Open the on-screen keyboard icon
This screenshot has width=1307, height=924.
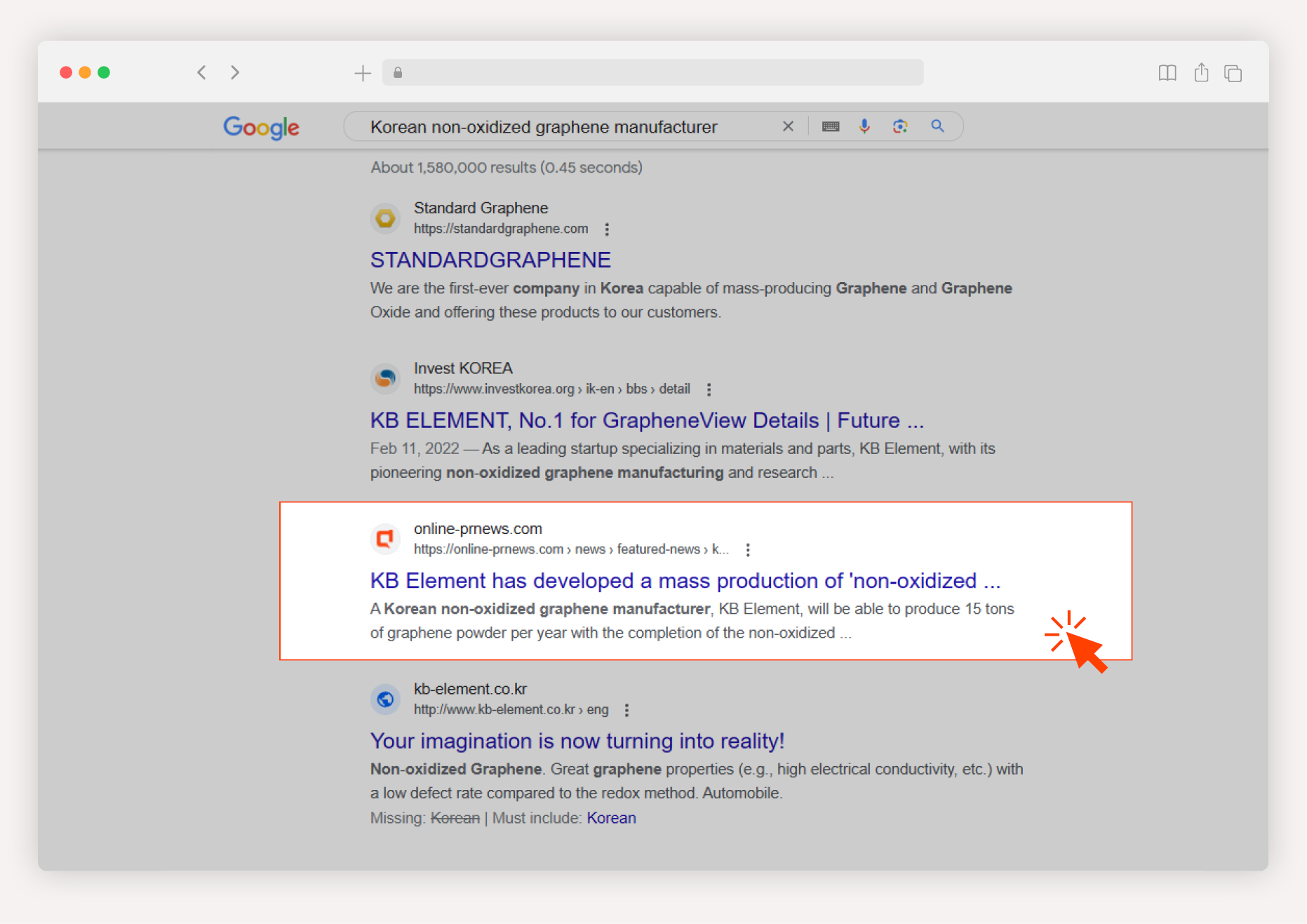point(831,126)
